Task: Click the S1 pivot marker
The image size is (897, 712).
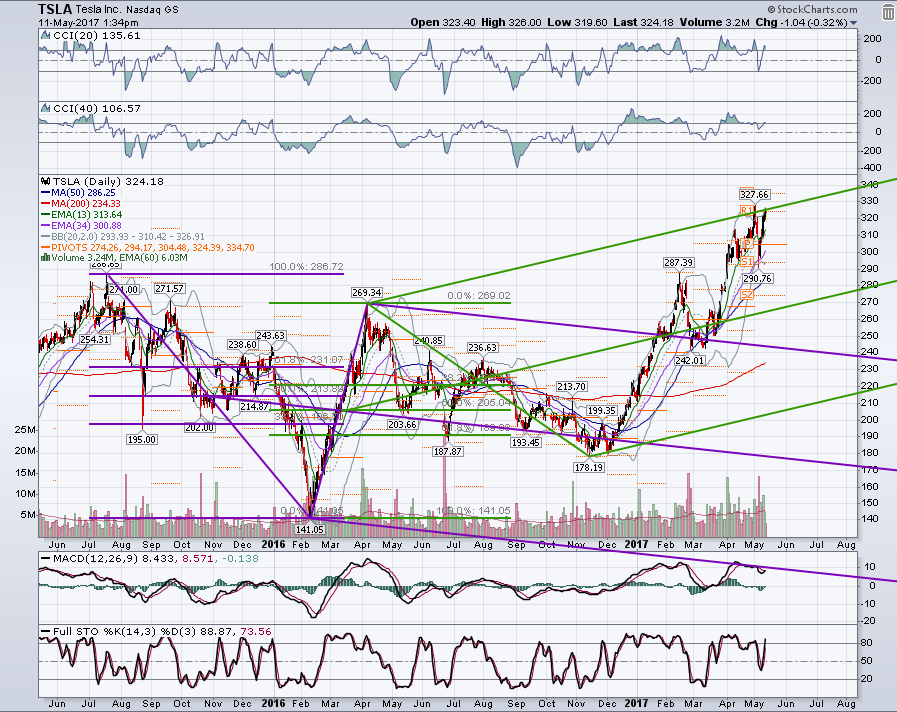Action: point(747,262)
